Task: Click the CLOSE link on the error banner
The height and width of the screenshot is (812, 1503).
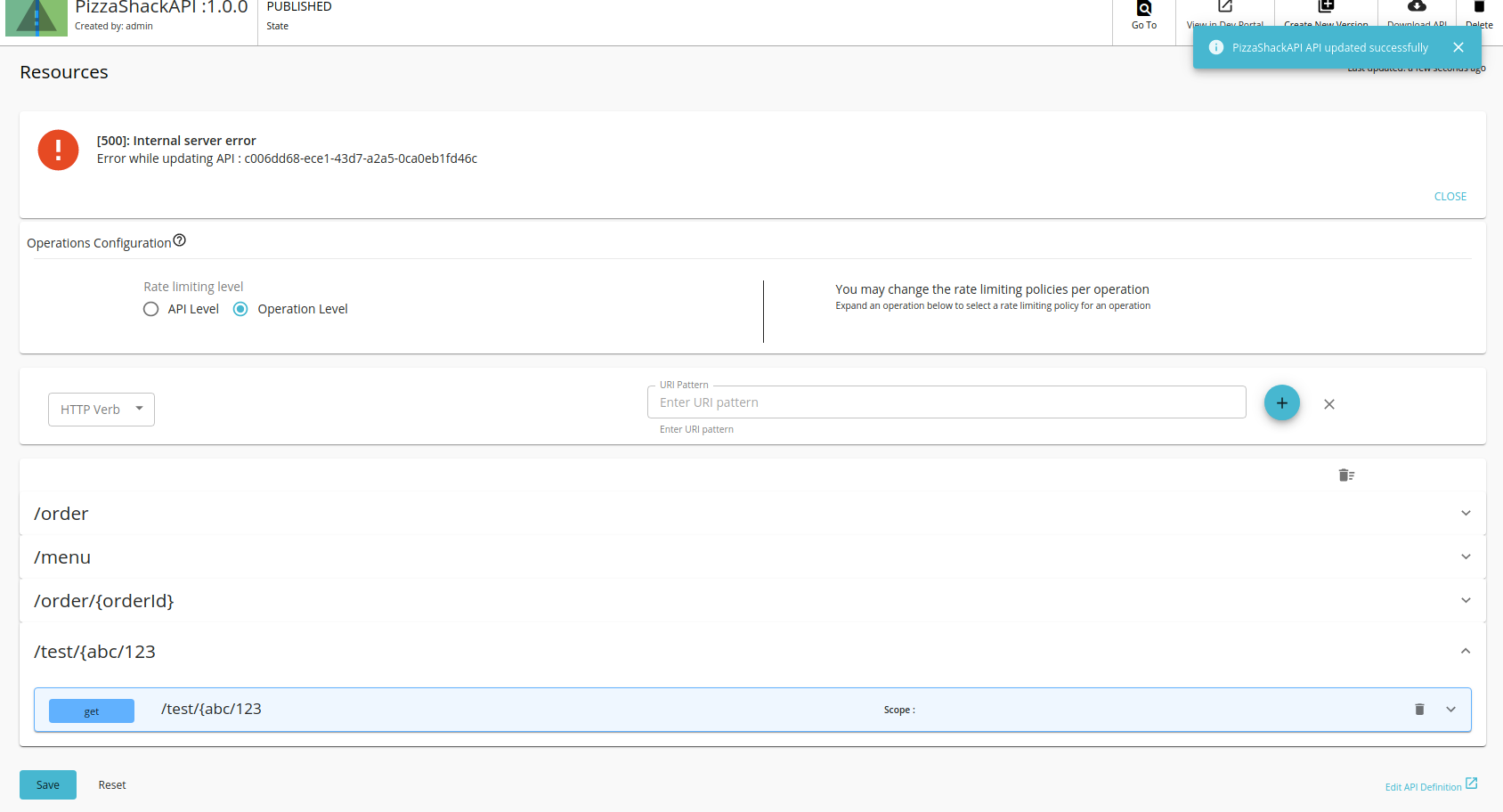Action: [x=1450, y=196]
